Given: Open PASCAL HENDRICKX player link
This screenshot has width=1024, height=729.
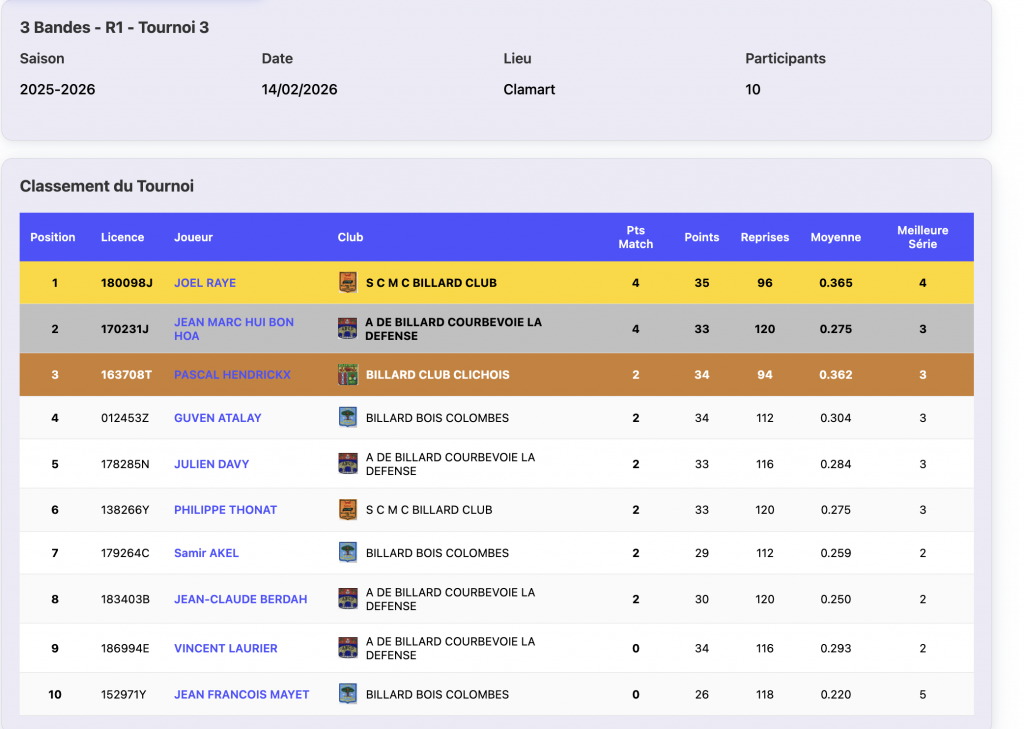Looking at the screenshot, I should coord(232,375).
